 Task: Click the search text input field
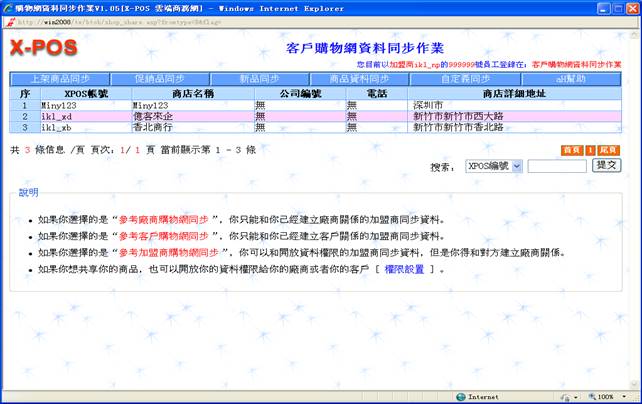point(556,166)
